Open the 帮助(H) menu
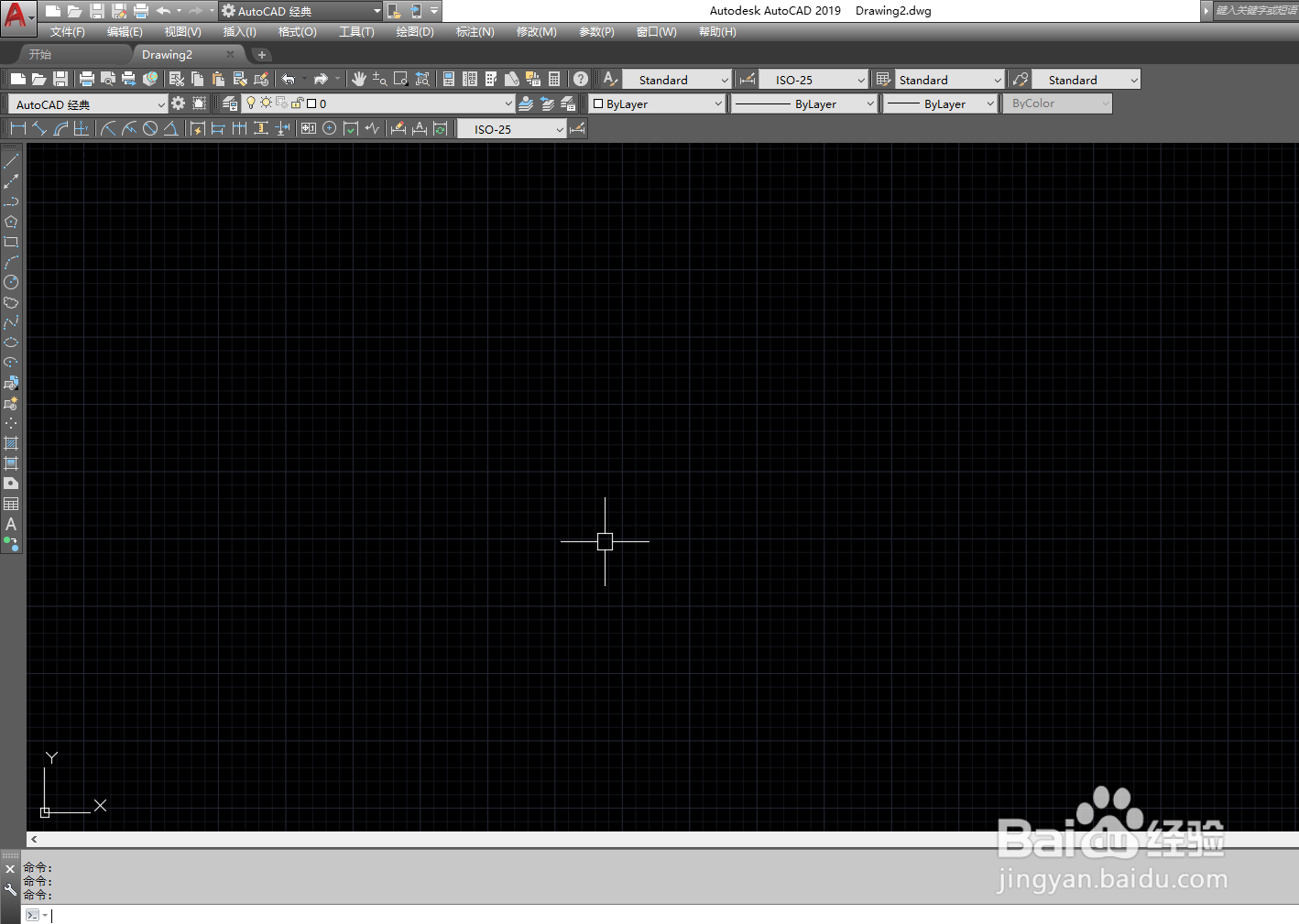This screenshot has height=924, width=1299. click(717, 32)
